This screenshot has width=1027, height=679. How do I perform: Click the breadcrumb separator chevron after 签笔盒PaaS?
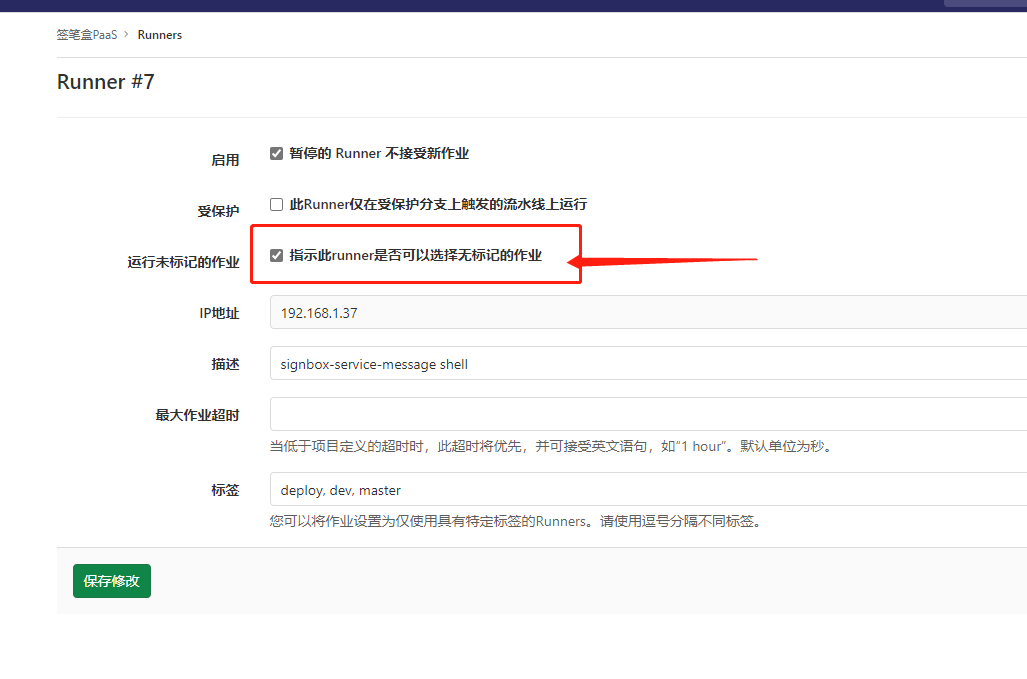click(x=126, y=34)
